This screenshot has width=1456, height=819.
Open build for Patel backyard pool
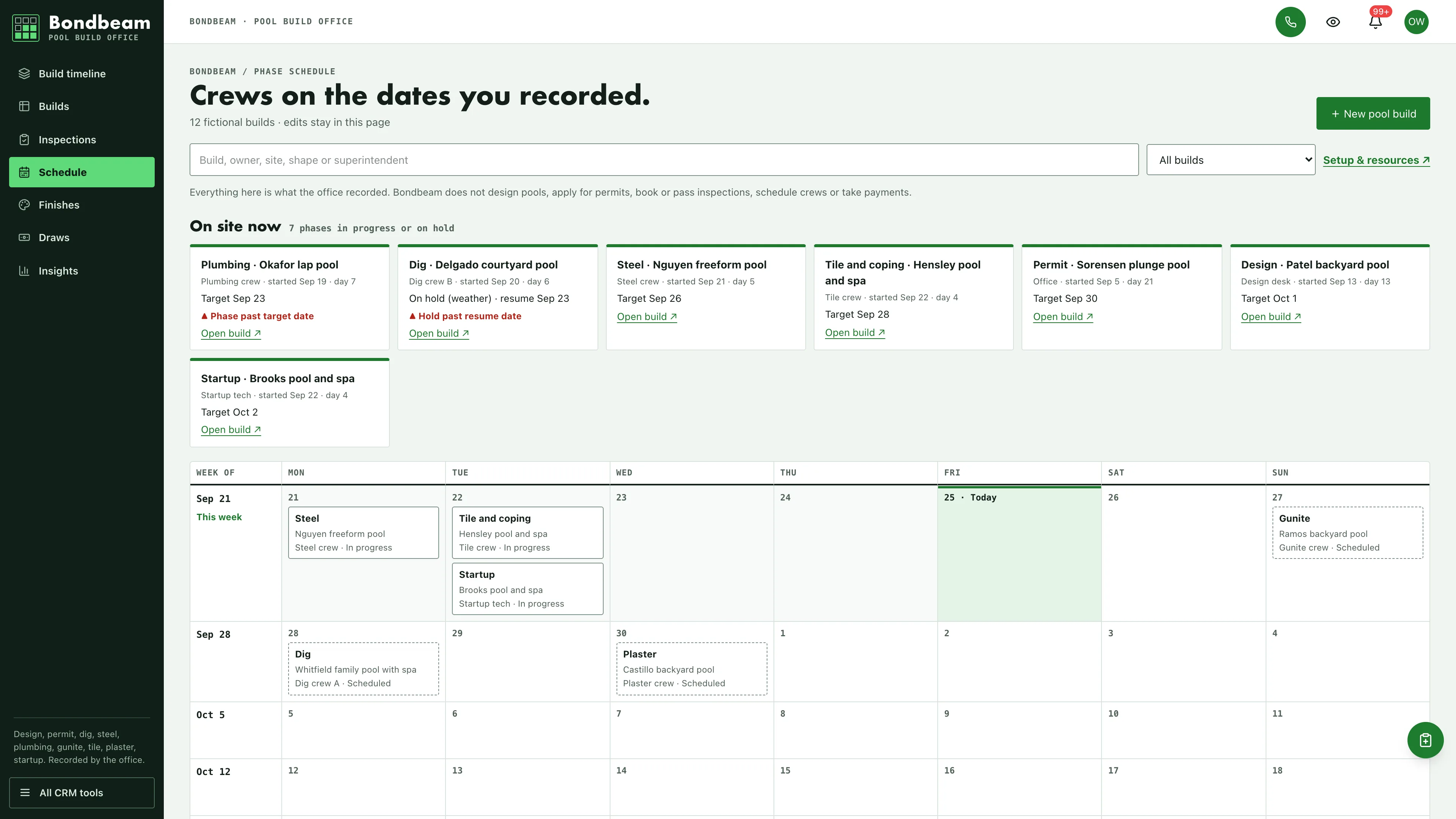point(1271,317)
